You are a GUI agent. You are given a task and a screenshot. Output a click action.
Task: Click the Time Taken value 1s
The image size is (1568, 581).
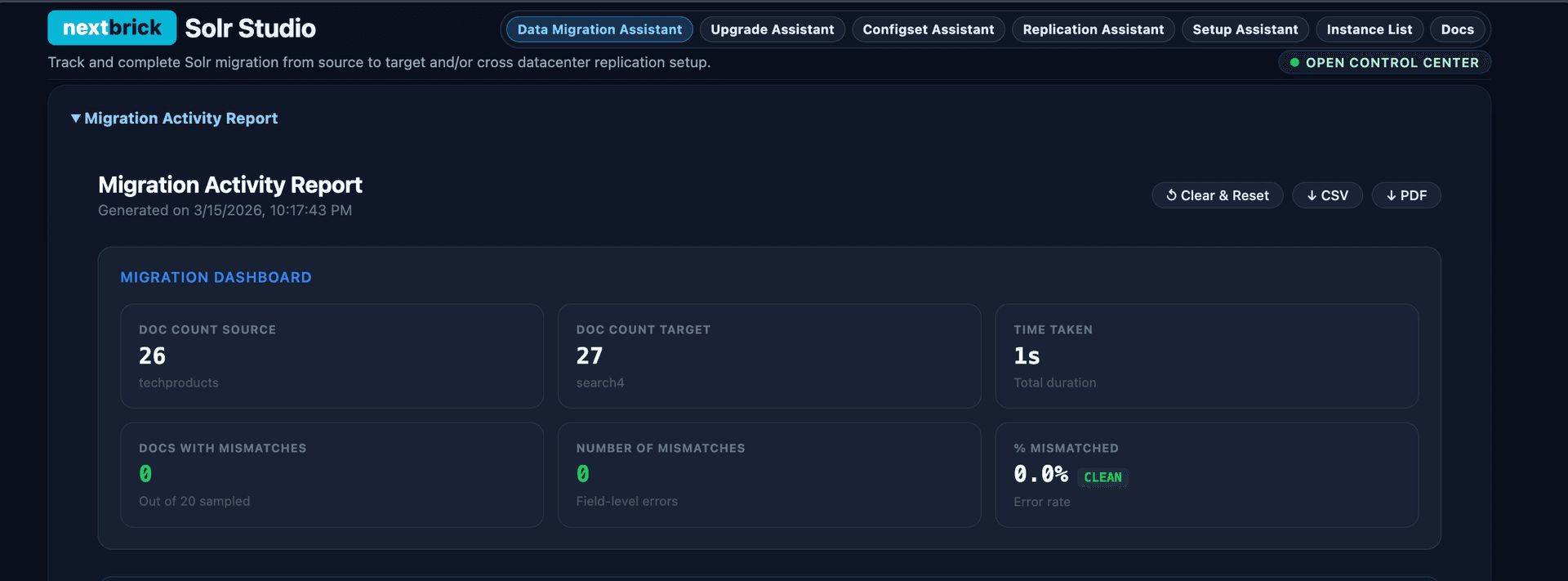click(x=1027, y=356)
